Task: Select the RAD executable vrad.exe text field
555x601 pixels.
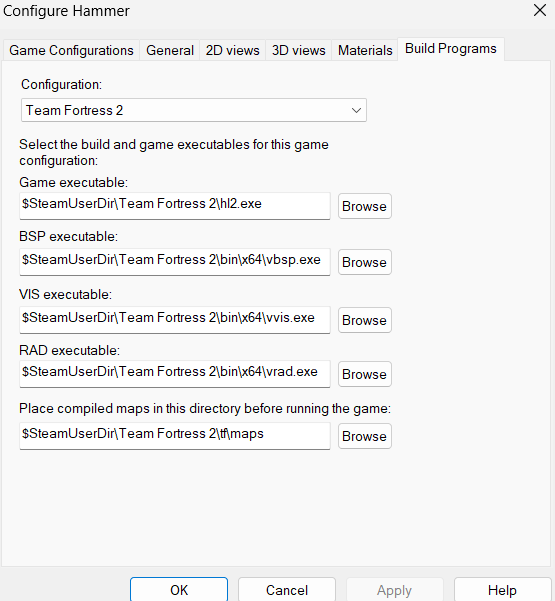Action: (x=175, y=374)
